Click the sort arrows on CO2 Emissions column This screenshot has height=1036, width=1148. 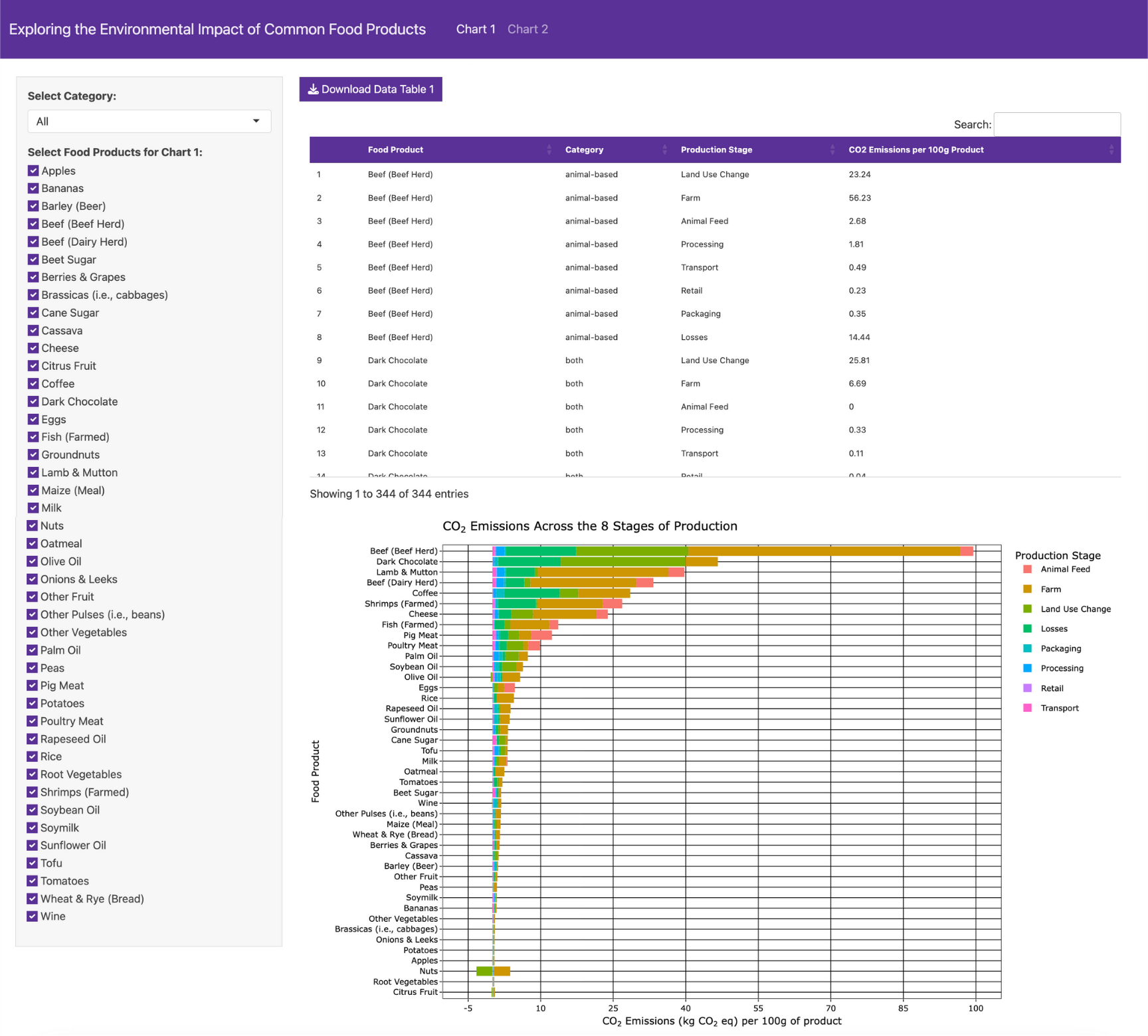click(x=1111, y=150)
